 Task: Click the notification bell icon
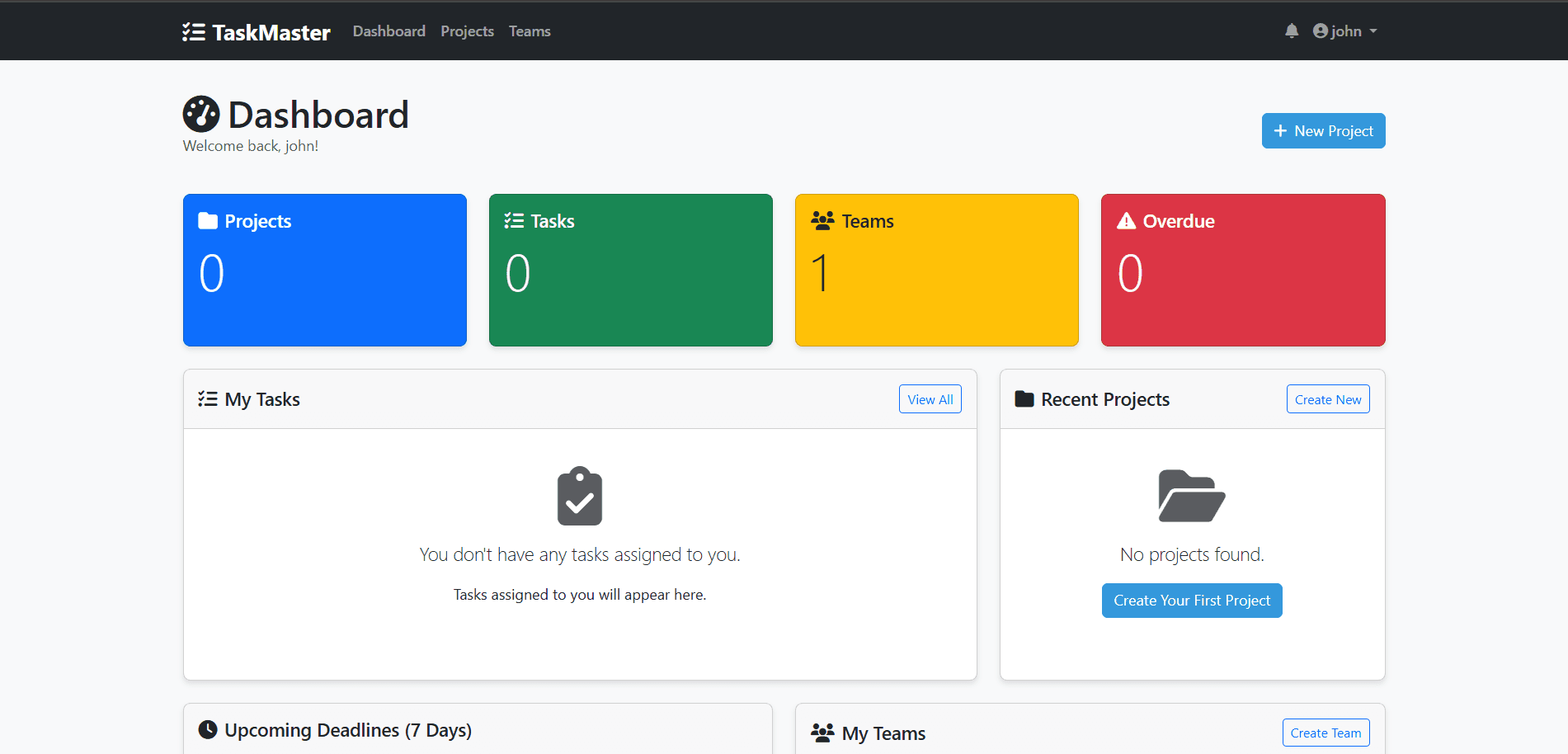pos(1291,31)
